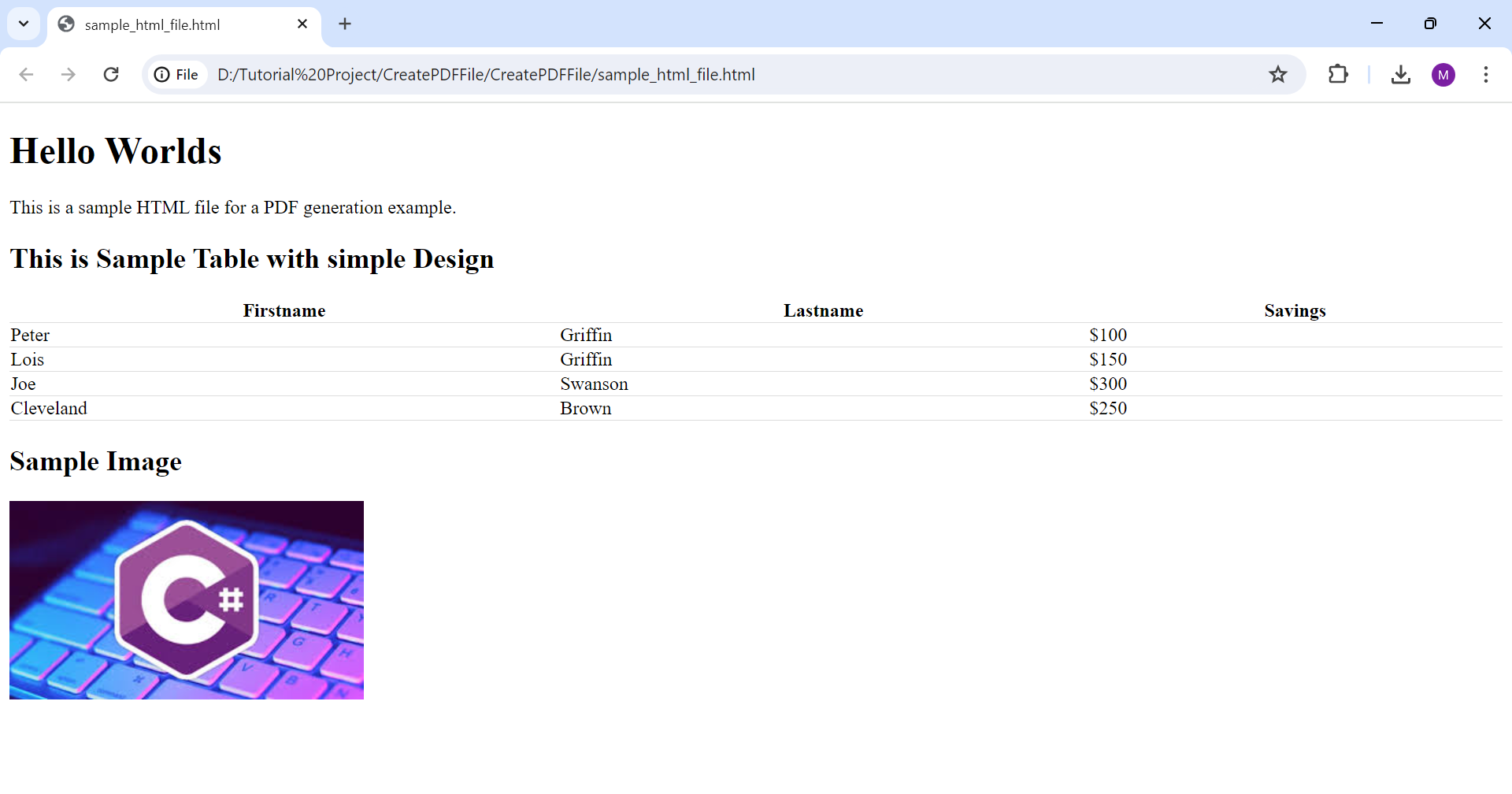The height and width of the screenshot is (794, 1512).
Task: Open the Extensions puzzle menu
Action: pos(1338,75)
